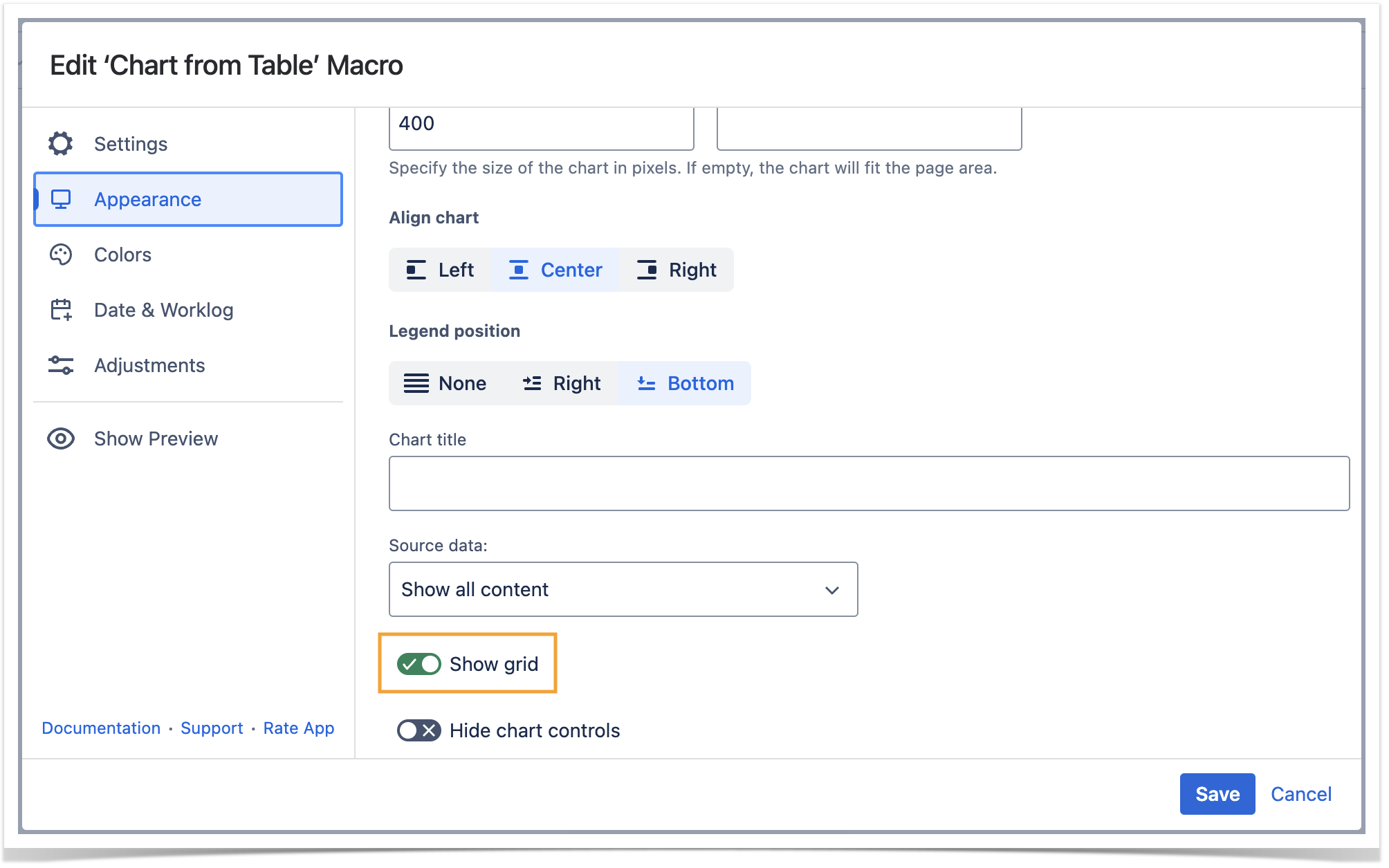Select the Appearance tab in sidebar
The height and width of the screenshot is (868, 1389).
click(188, 199)
